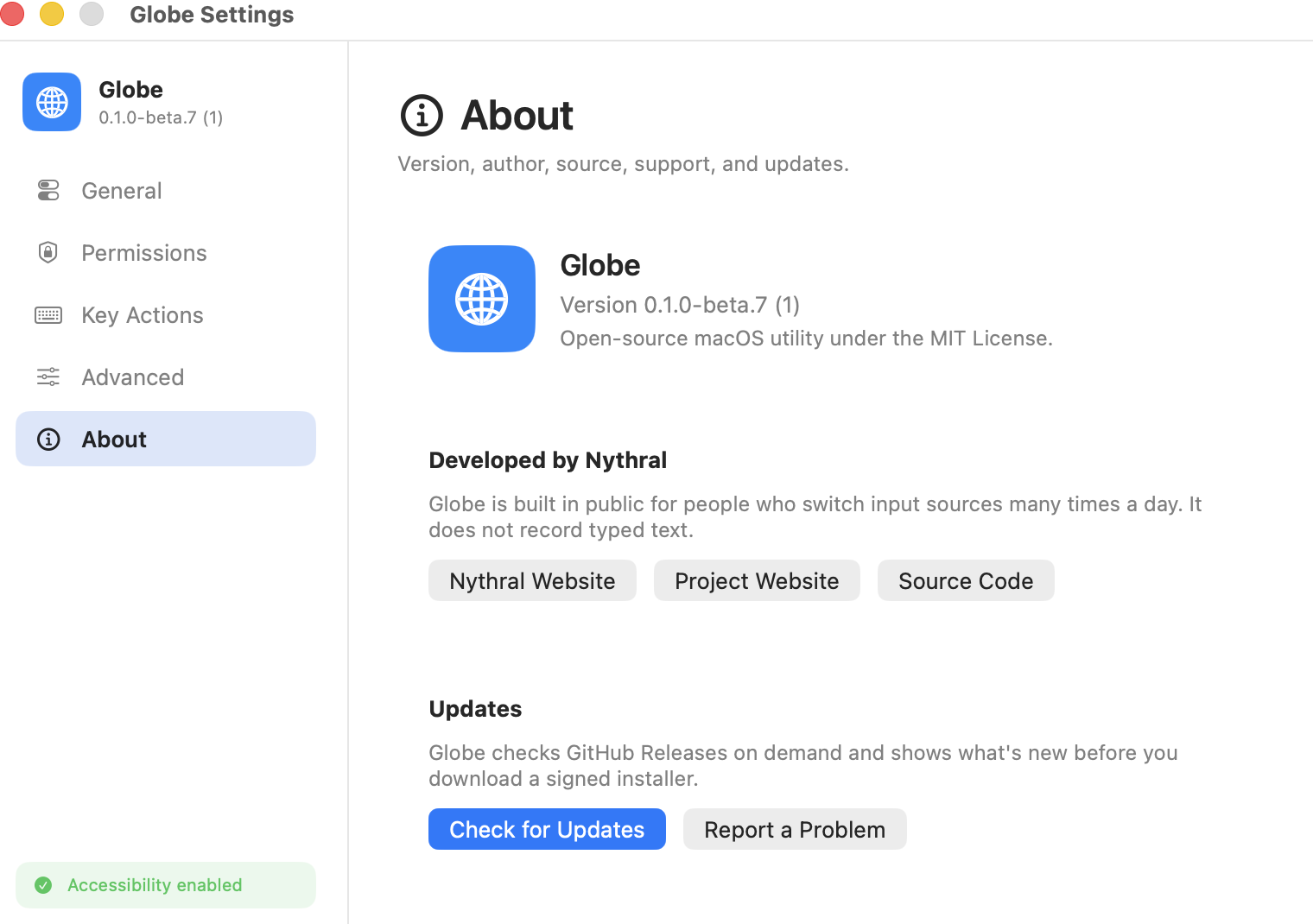Screen dimensions: 1313x924
Task: Click the Globe app icon in sidebar header
Action: [x=52, y=102]
